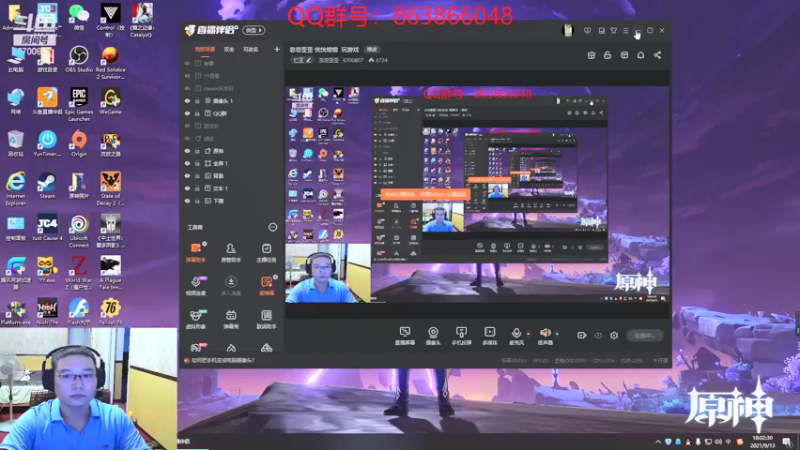Toggle visibility of 摄像头 1 layer
Screen dimensions: 800x450
pos(187,101)
